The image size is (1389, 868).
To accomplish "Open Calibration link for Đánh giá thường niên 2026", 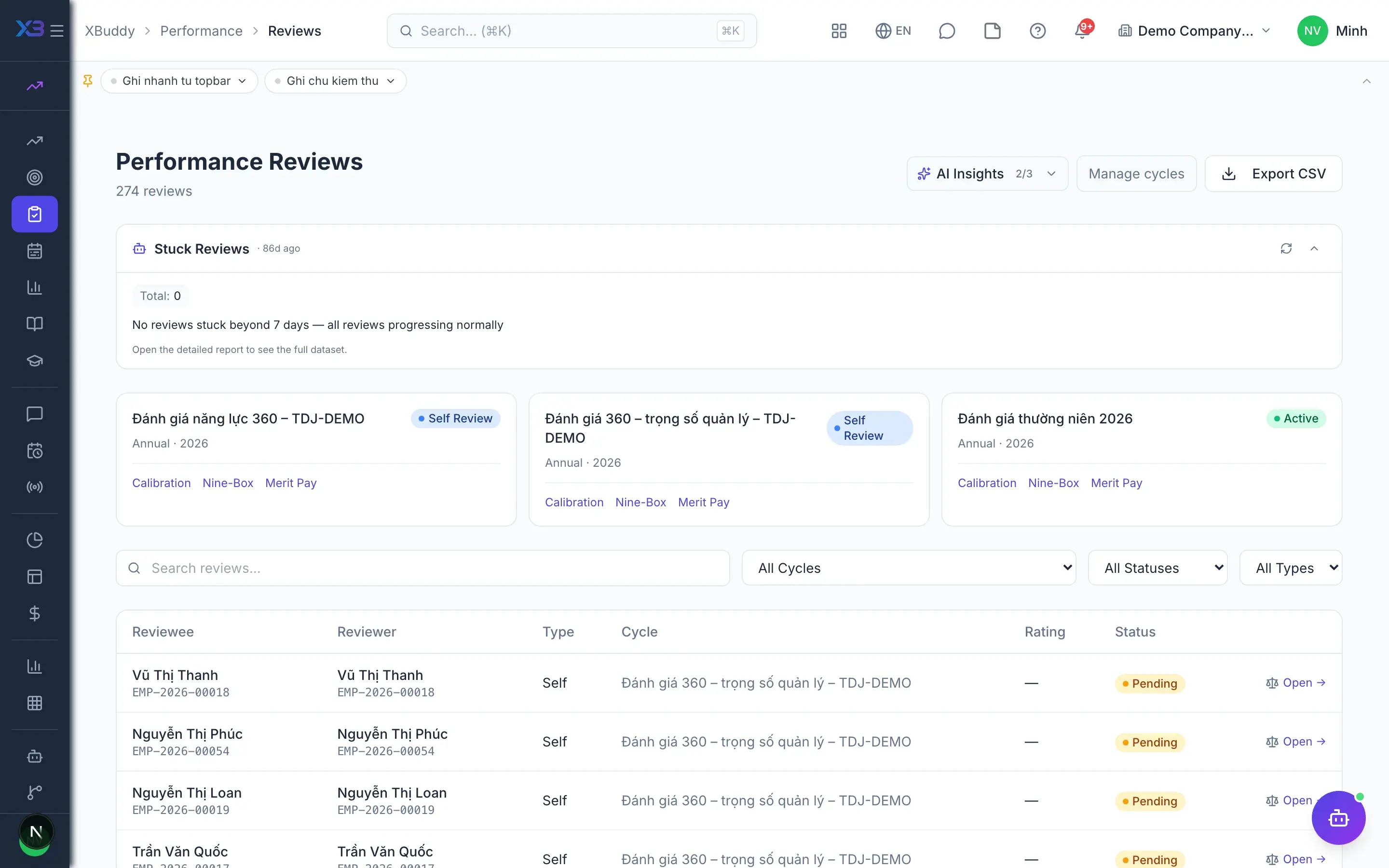I will [987, 483].
